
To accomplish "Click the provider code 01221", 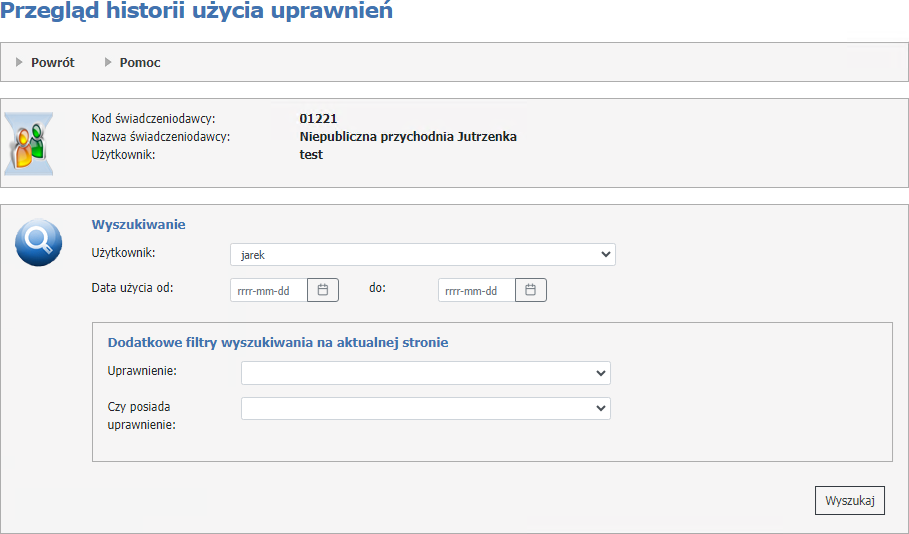I will tap(318, 119).
